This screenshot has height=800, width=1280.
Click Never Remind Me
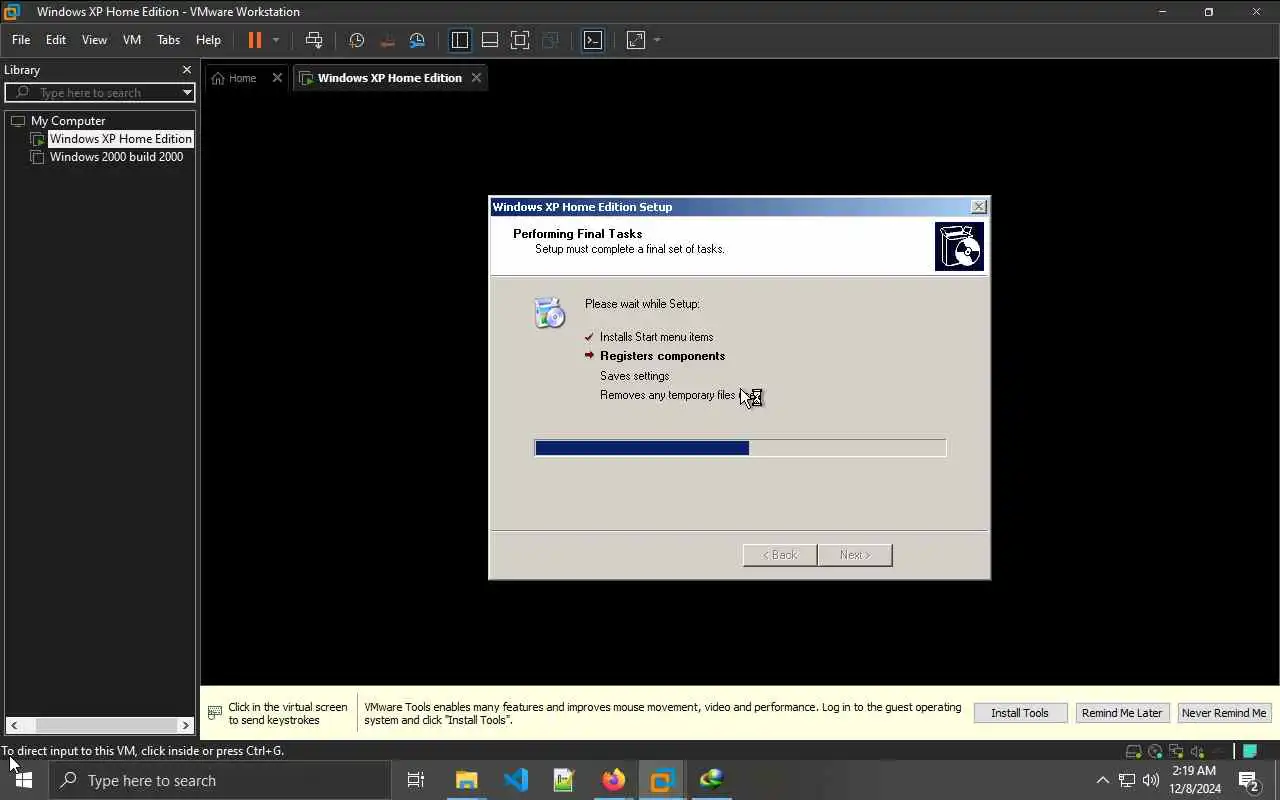pyautogui.click(x=1224, y=713)
